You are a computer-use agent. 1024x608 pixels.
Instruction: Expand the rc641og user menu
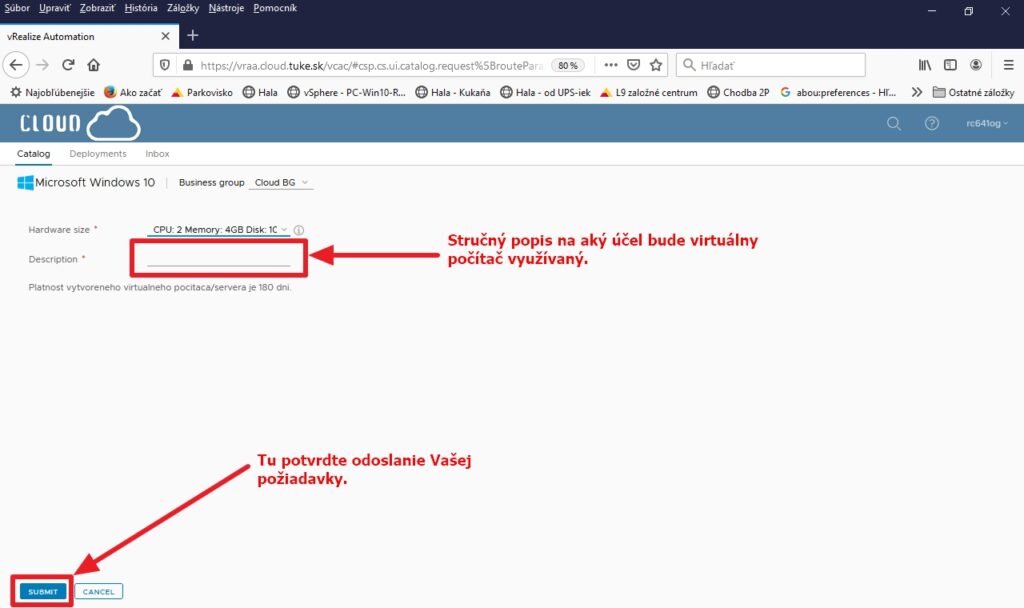986,124
